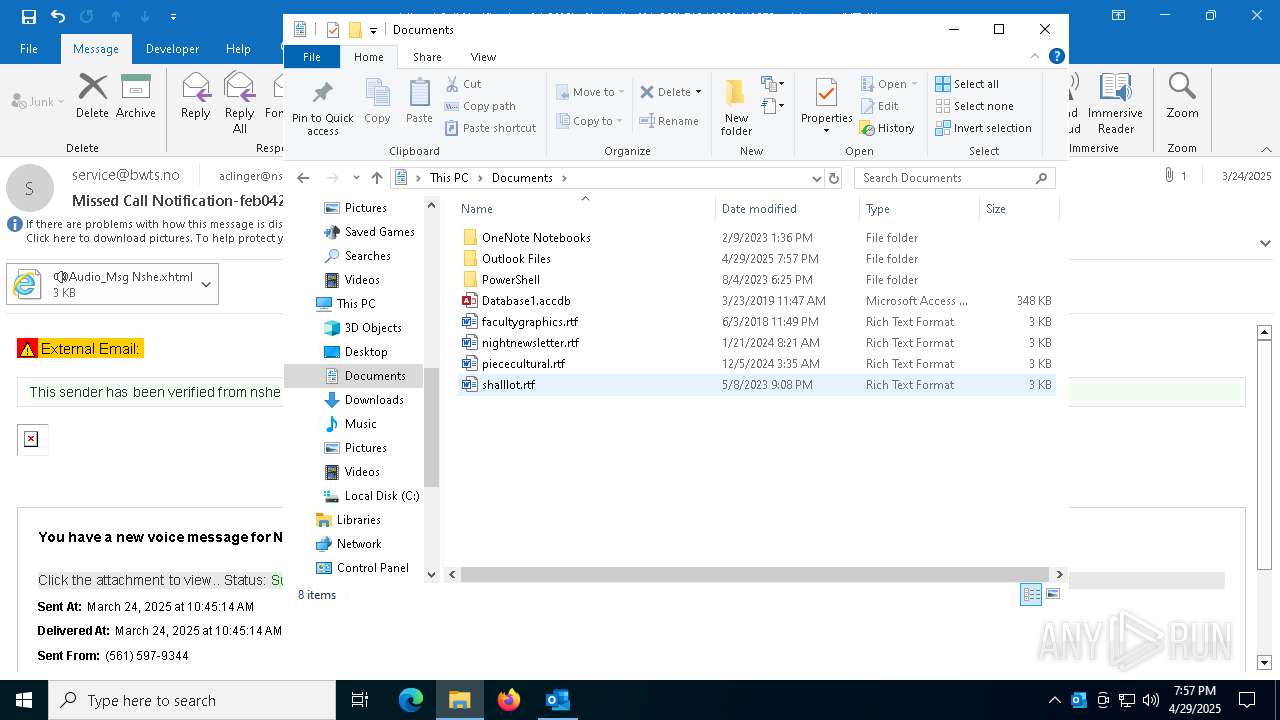Click the Windows Start button

(x=24, y=700)
